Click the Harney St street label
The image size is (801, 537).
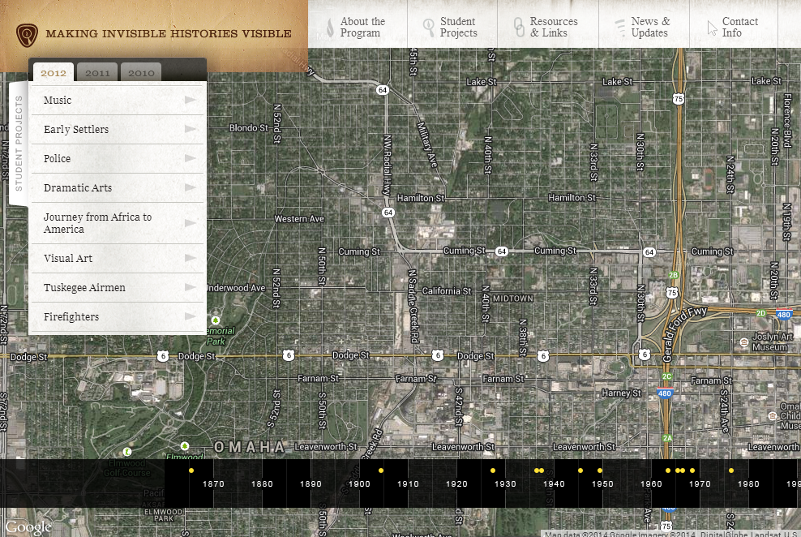pos(621,393)
